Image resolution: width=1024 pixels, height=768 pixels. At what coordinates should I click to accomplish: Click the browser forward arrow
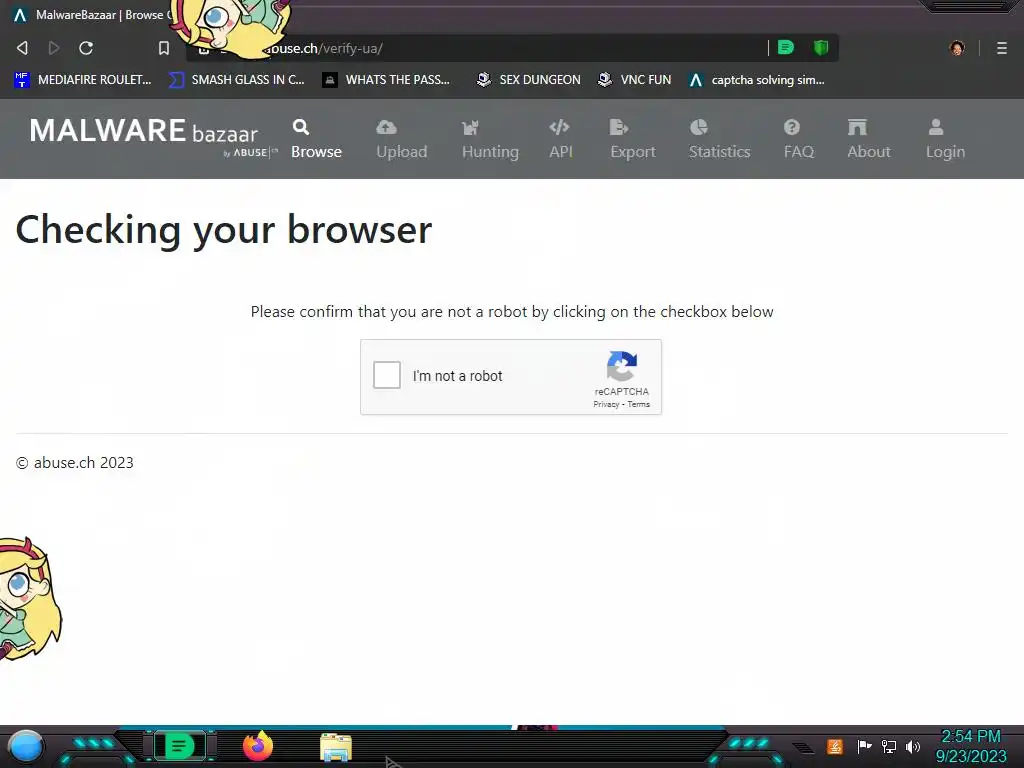54,48
